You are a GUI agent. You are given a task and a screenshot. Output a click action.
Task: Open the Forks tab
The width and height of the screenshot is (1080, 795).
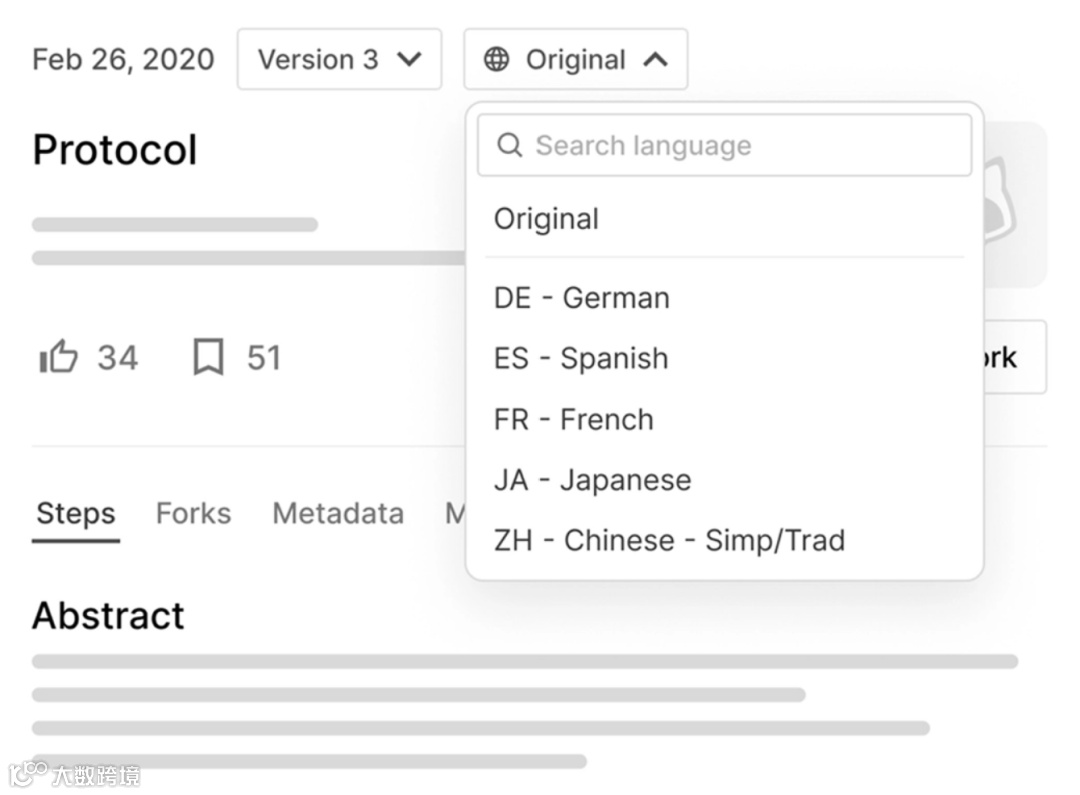(193, 514)
